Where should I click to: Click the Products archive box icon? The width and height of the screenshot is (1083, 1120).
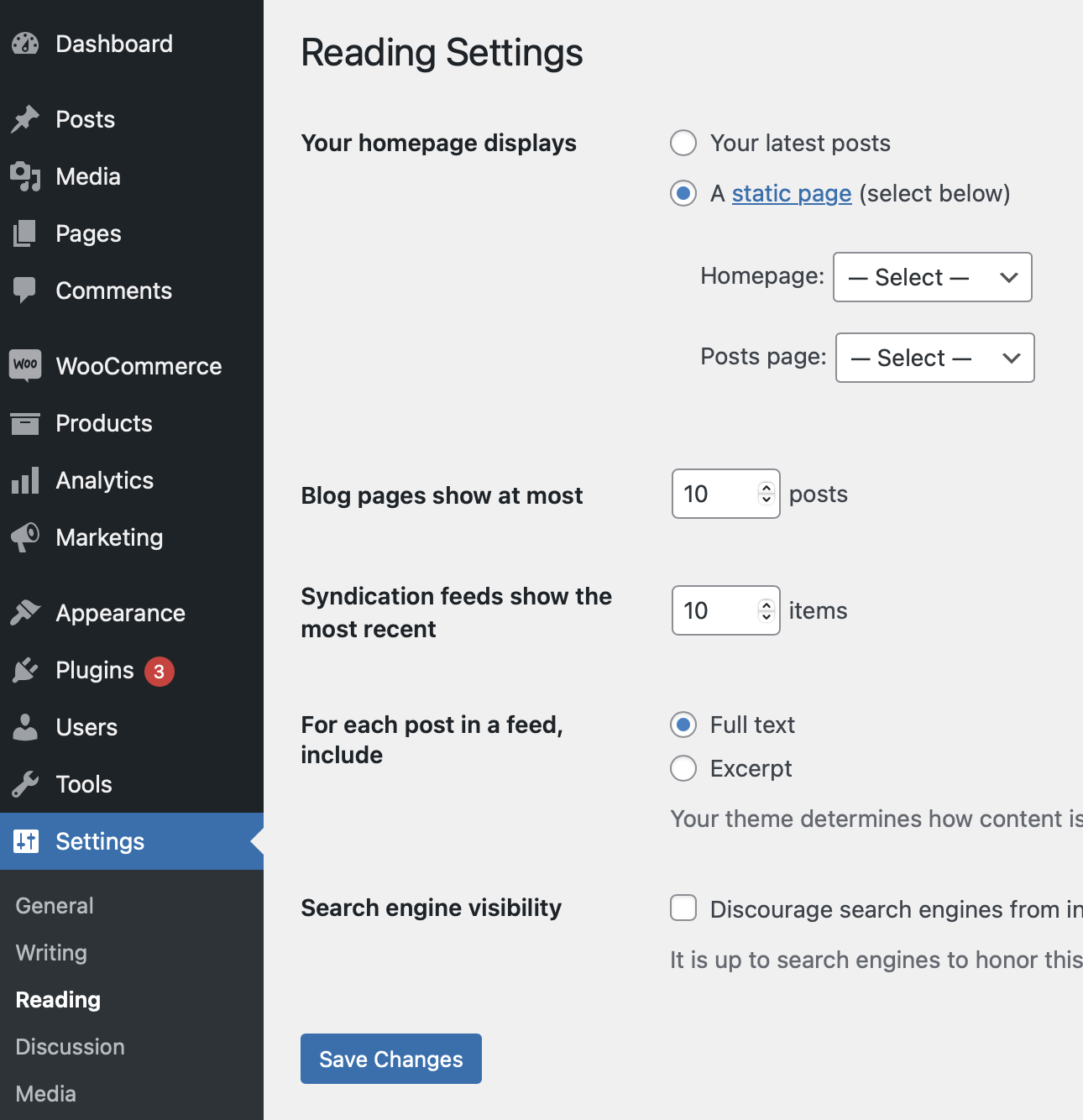(25, 423)
